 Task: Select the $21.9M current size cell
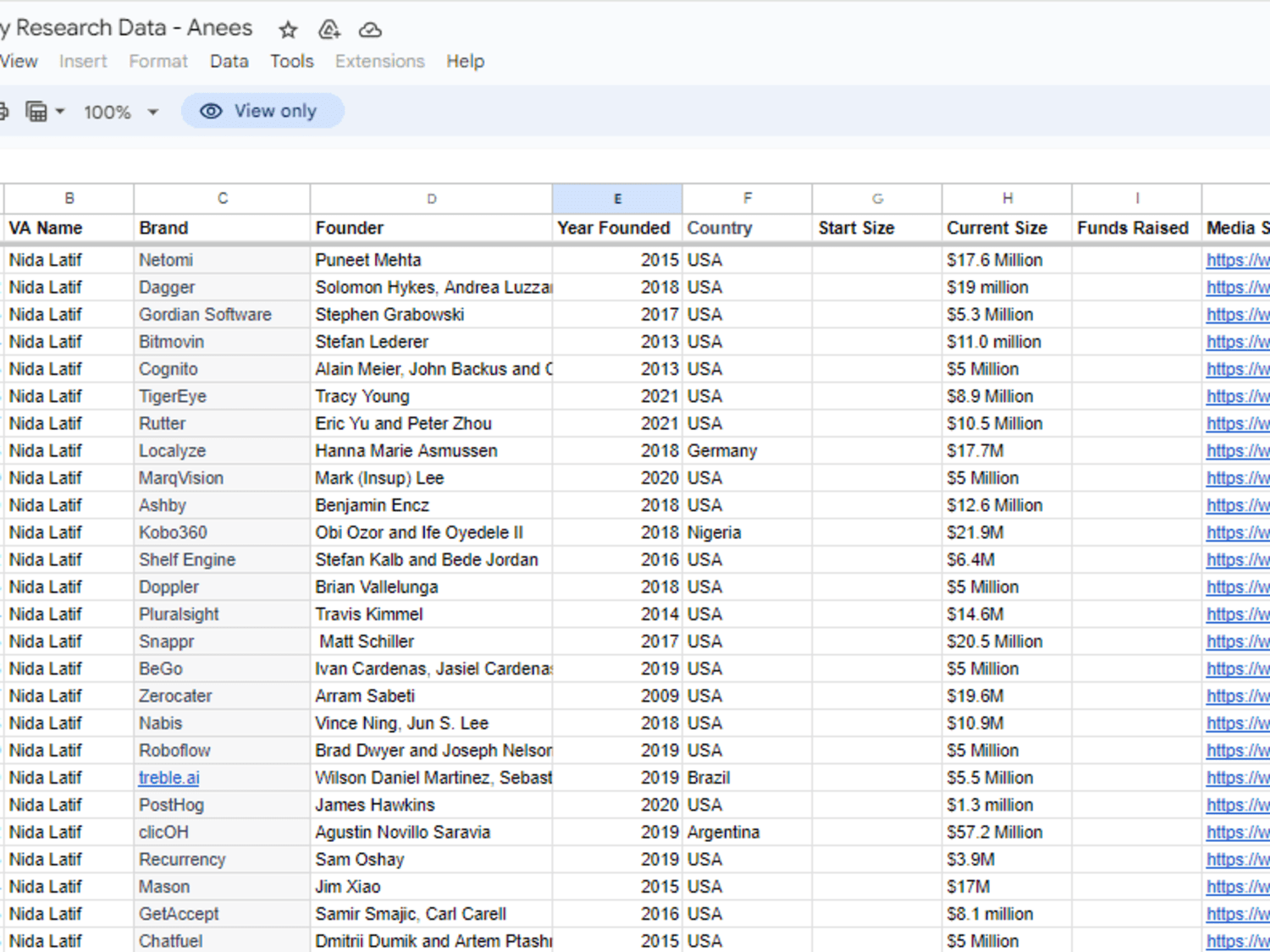(x=1008, y=532)
